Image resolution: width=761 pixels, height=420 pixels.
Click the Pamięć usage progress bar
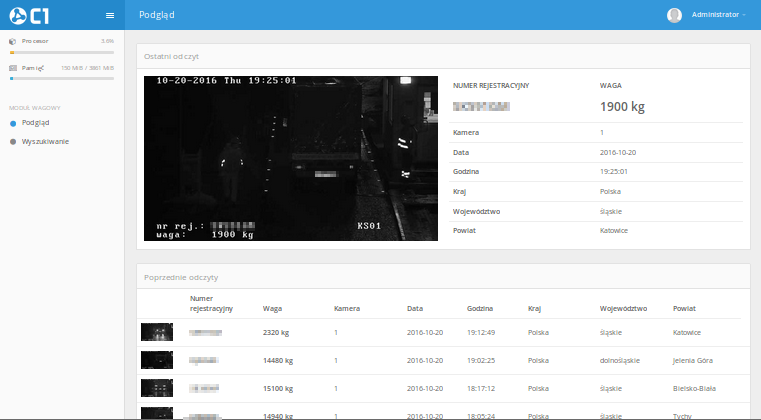tap(62, 78)
